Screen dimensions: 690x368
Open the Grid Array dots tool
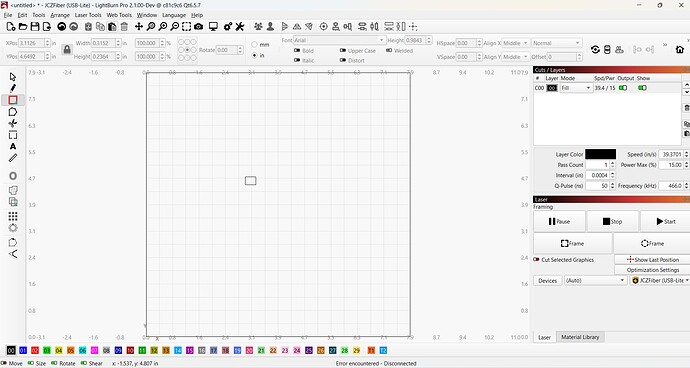point(13,216)
